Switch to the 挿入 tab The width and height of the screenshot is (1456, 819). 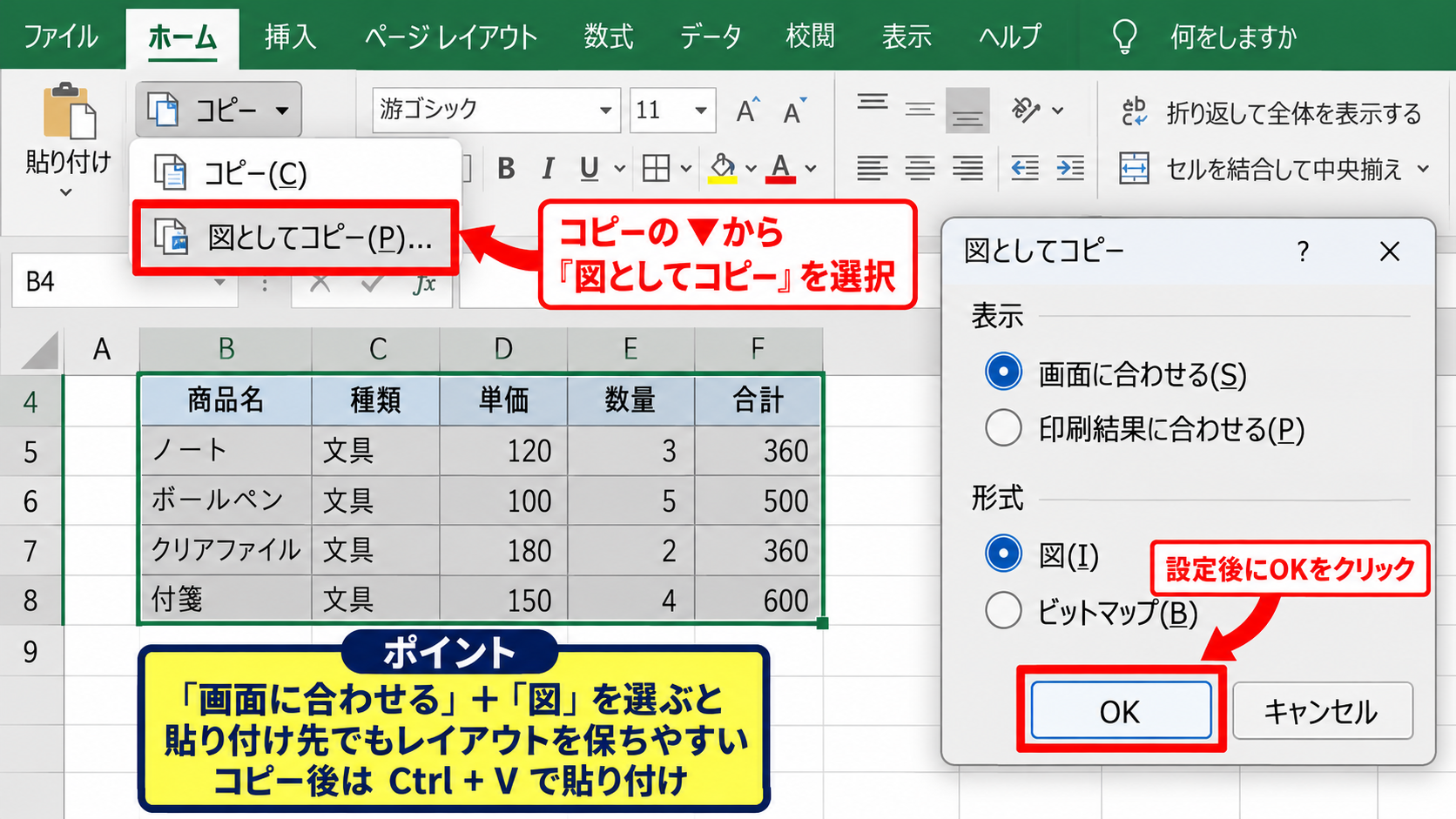(290, 37)
